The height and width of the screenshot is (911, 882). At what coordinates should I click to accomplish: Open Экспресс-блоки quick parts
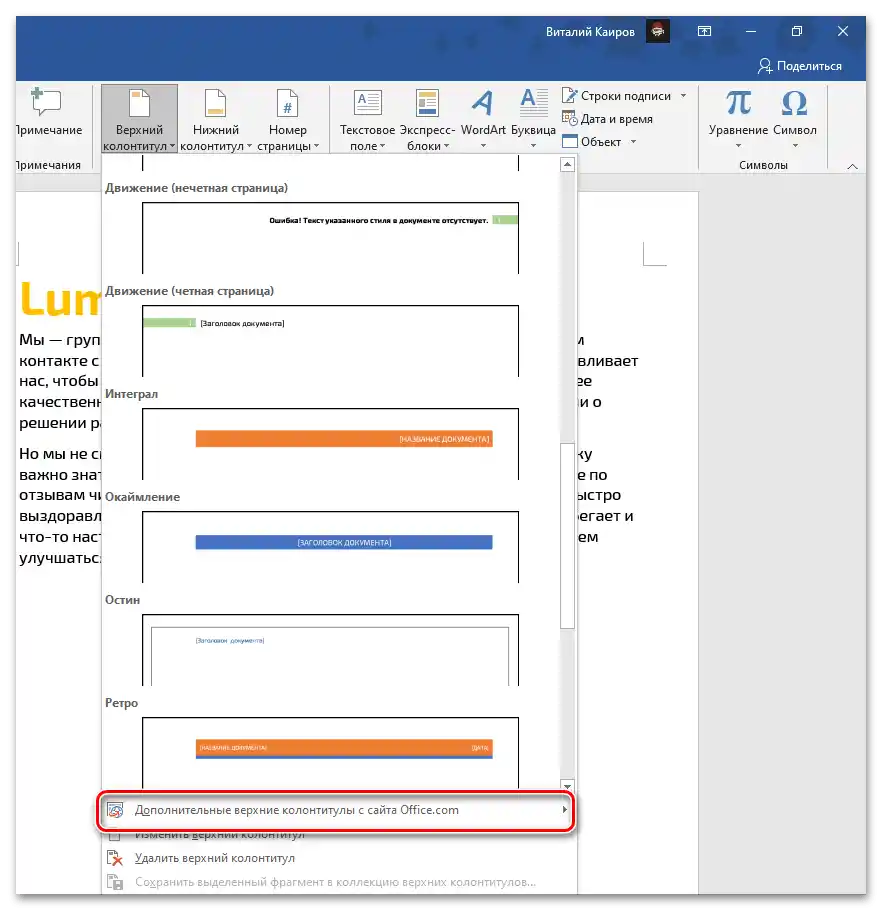coord(428,119)
